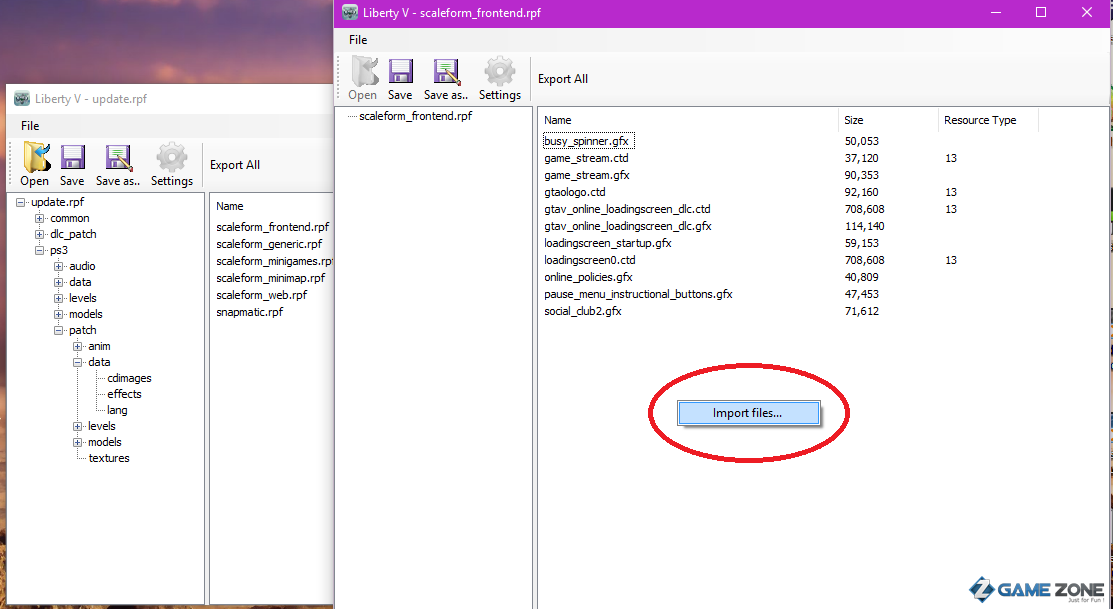The height and width of the screenshot is (609, 1113).
Task: Select scaleform_frontend.rpf in the update.rpf file list
Action: pyautogui.click(x=273, y=227)
